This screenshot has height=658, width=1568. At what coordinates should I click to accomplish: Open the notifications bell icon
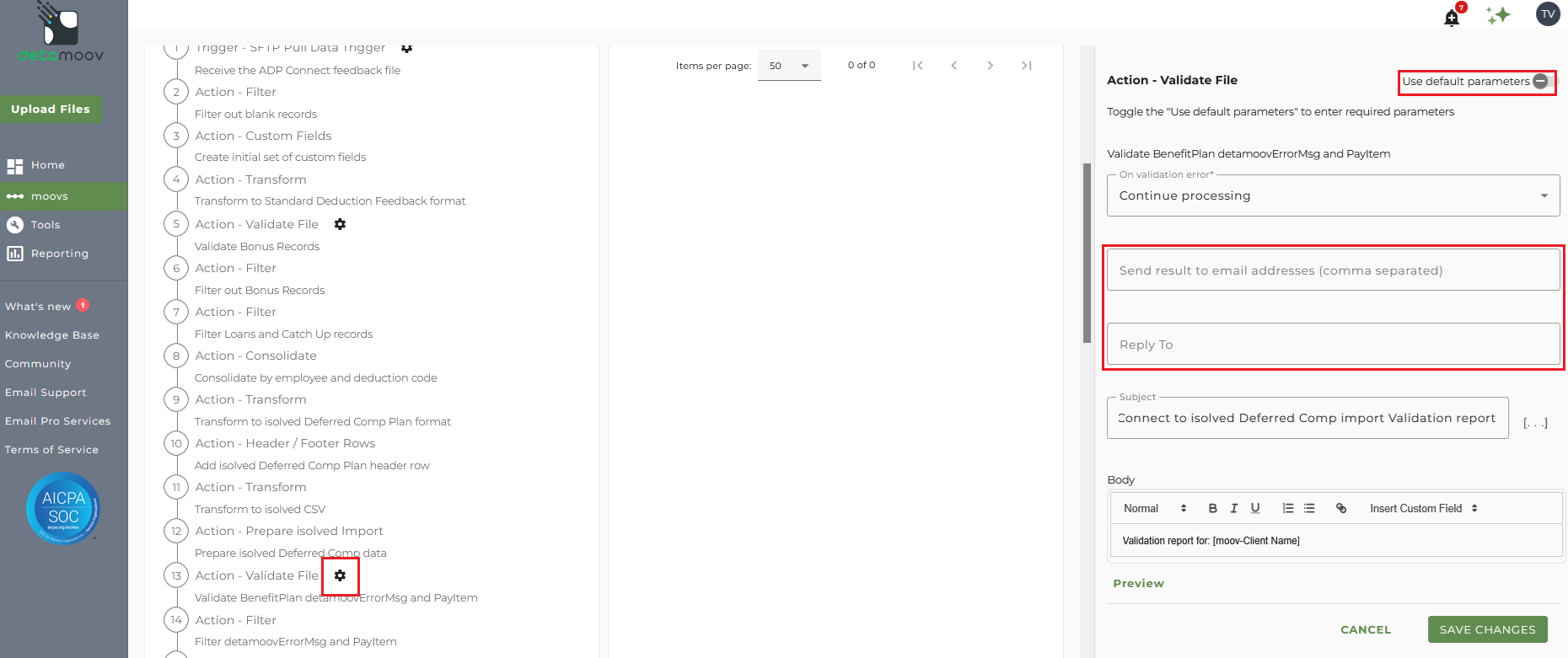coord(1452,18)
